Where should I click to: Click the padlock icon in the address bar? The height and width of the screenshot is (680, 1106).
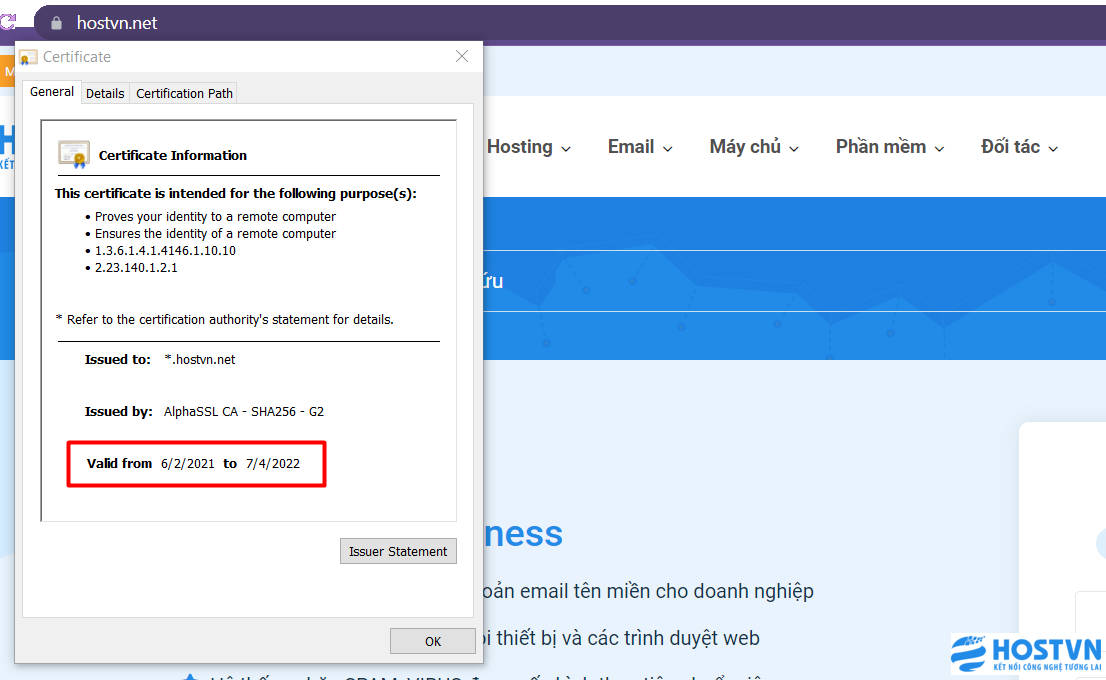point(56,23)
